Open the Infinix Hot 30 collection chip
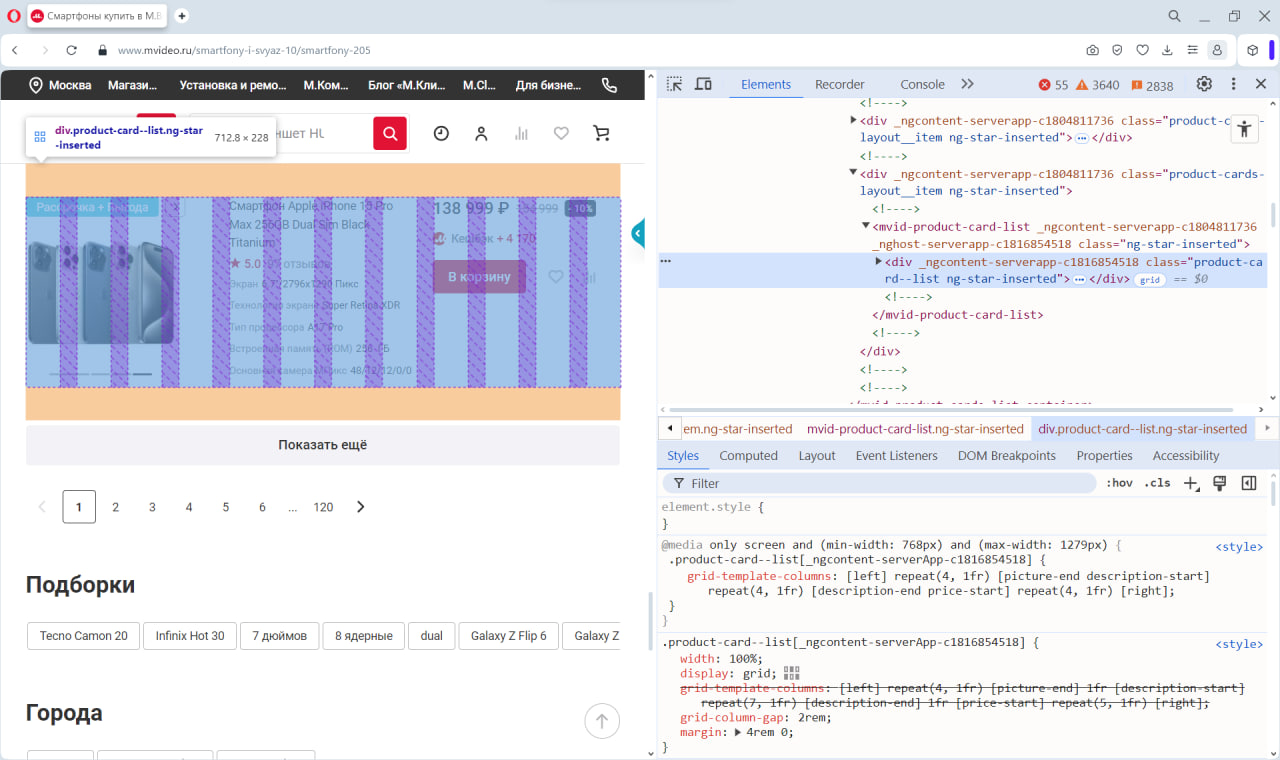Viewport: 1280px width, 760px height. 190,636
